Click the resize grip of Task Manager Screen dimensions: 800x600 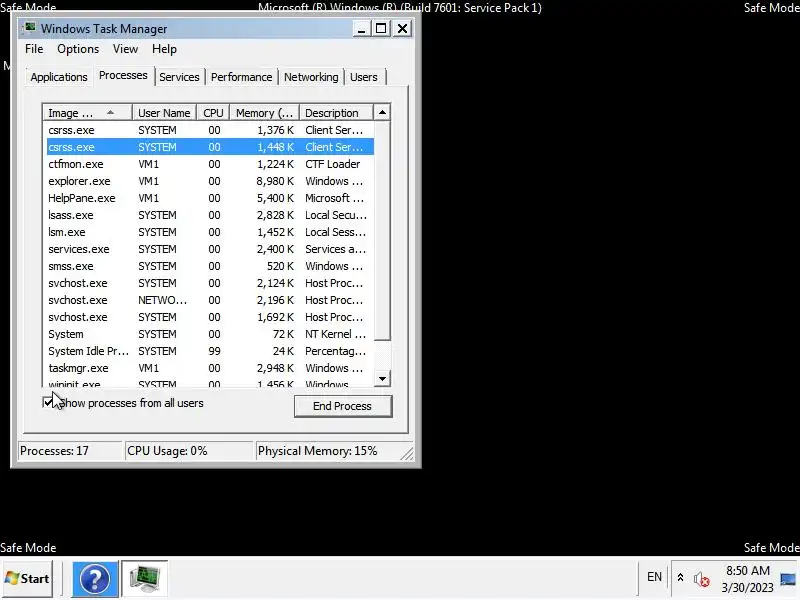pos(407,453)
